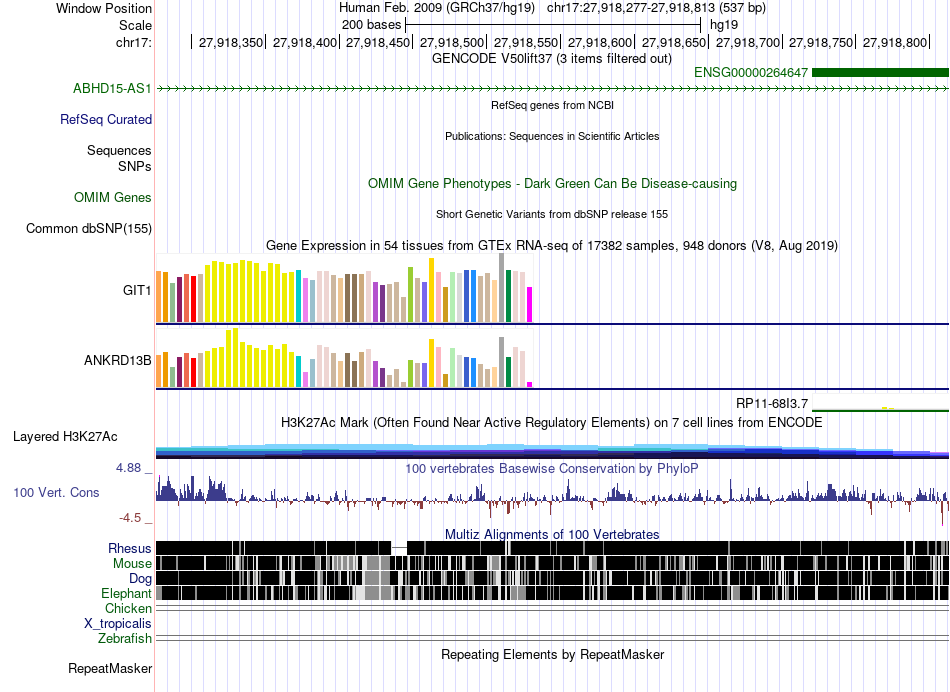Screen dimensions: 950x692
Task: Click the GENCODE V50lift37 track title
Action: pyautogui.click(x=551, y=59)
